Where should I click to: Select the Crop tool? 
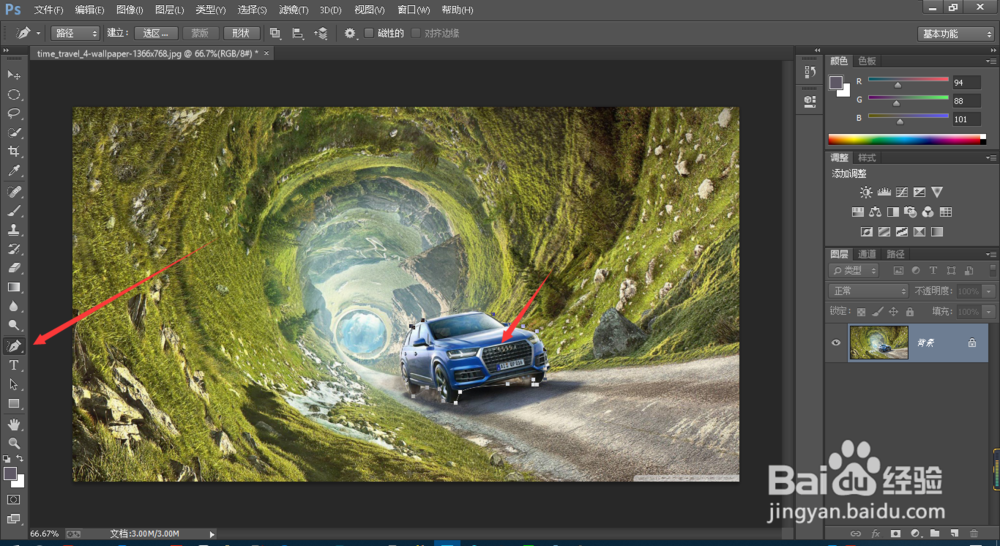click(14, 152)
